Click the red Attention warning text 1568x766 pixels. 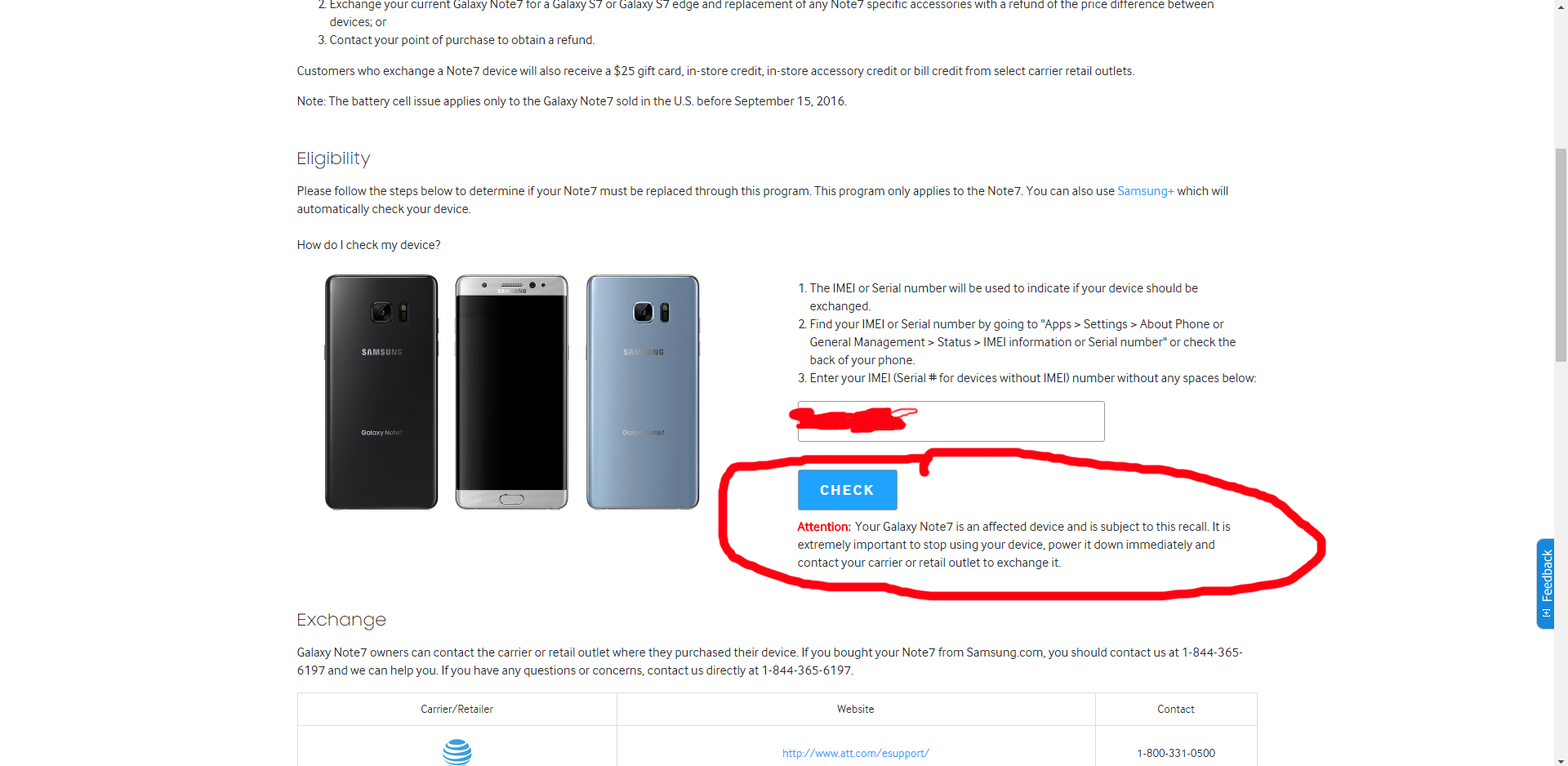tap(824, 527)
